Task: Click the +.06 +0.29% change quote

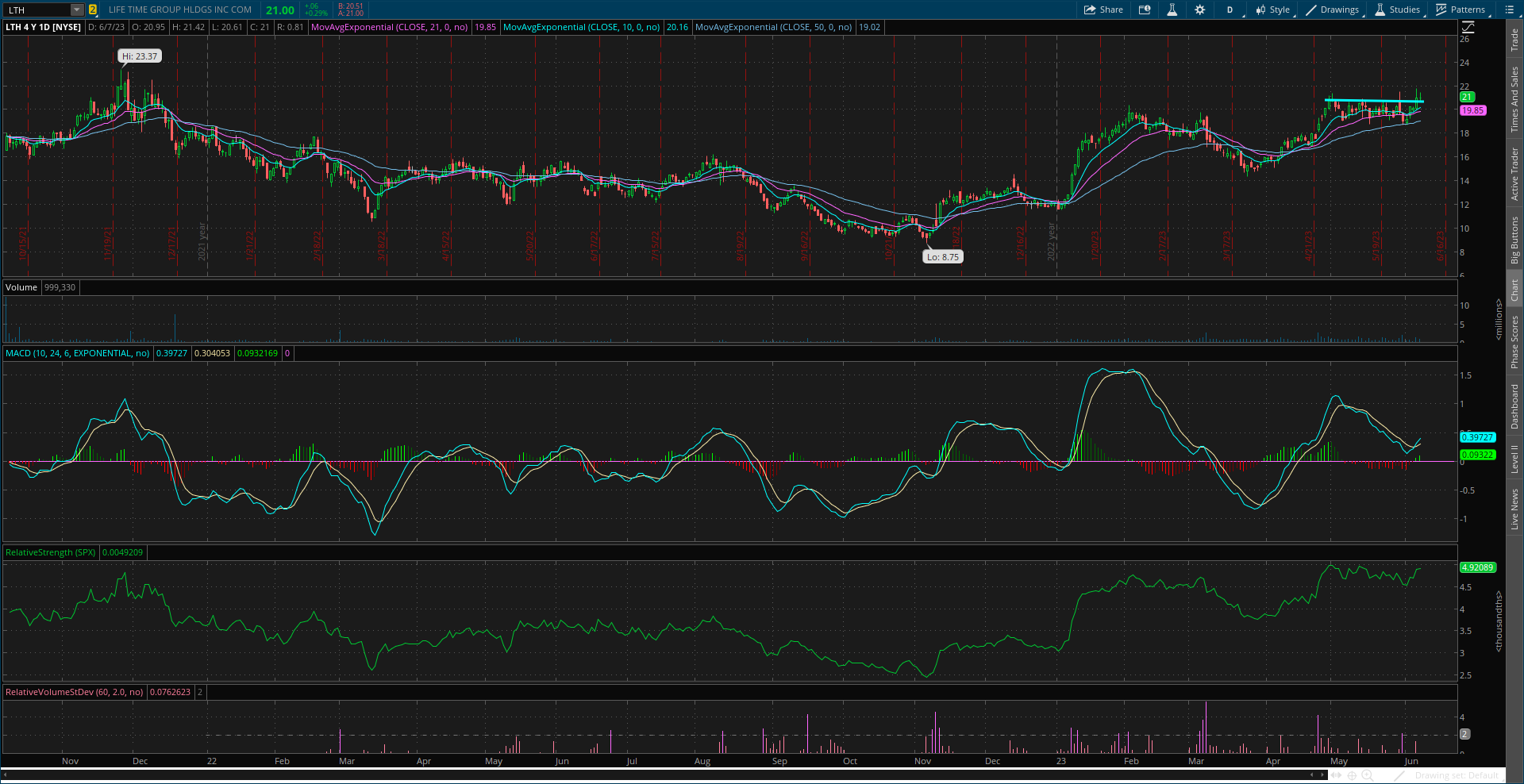Action: pos(316,10)
